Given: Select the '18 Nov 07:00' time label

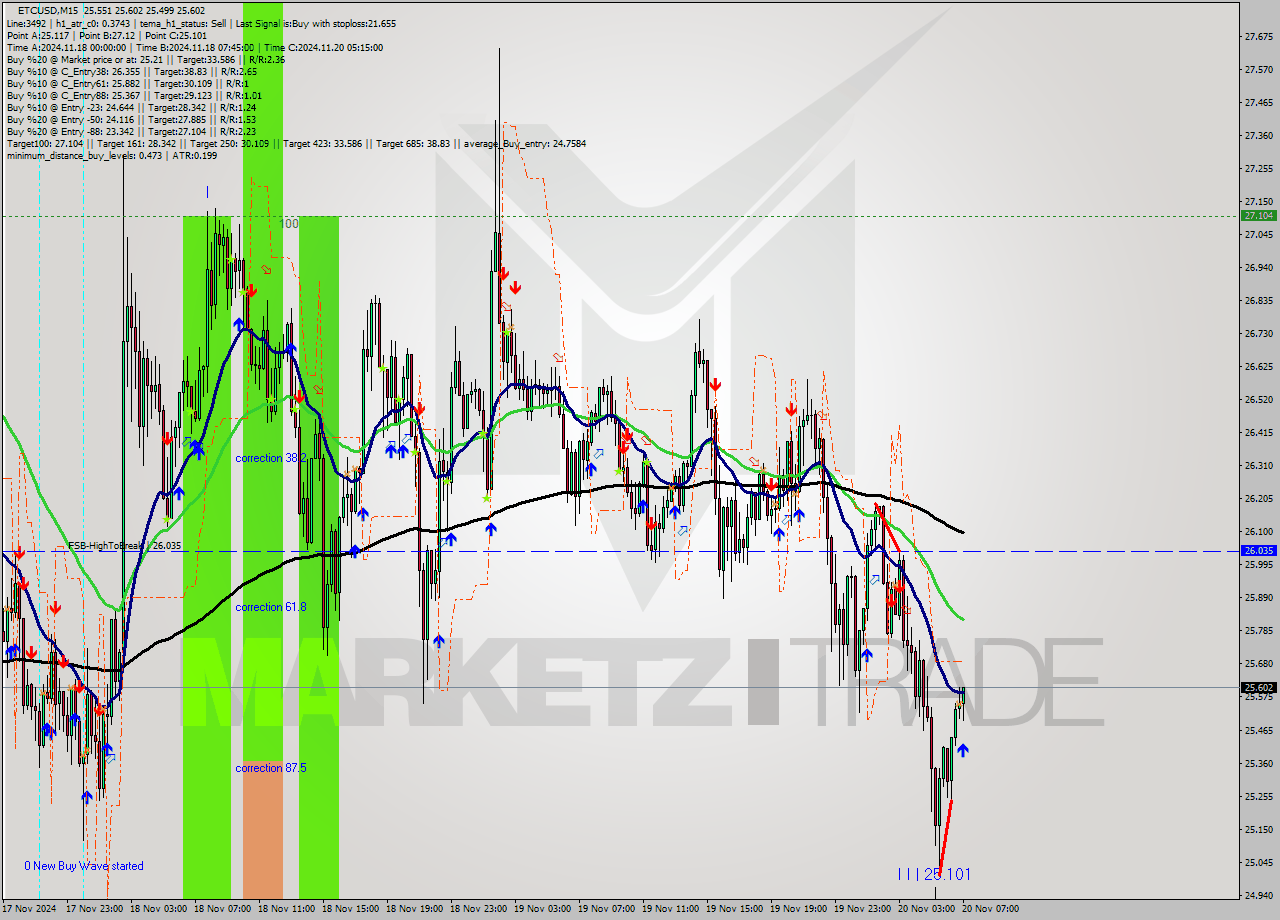Looking at the screenshot, I should coord(223,909).
